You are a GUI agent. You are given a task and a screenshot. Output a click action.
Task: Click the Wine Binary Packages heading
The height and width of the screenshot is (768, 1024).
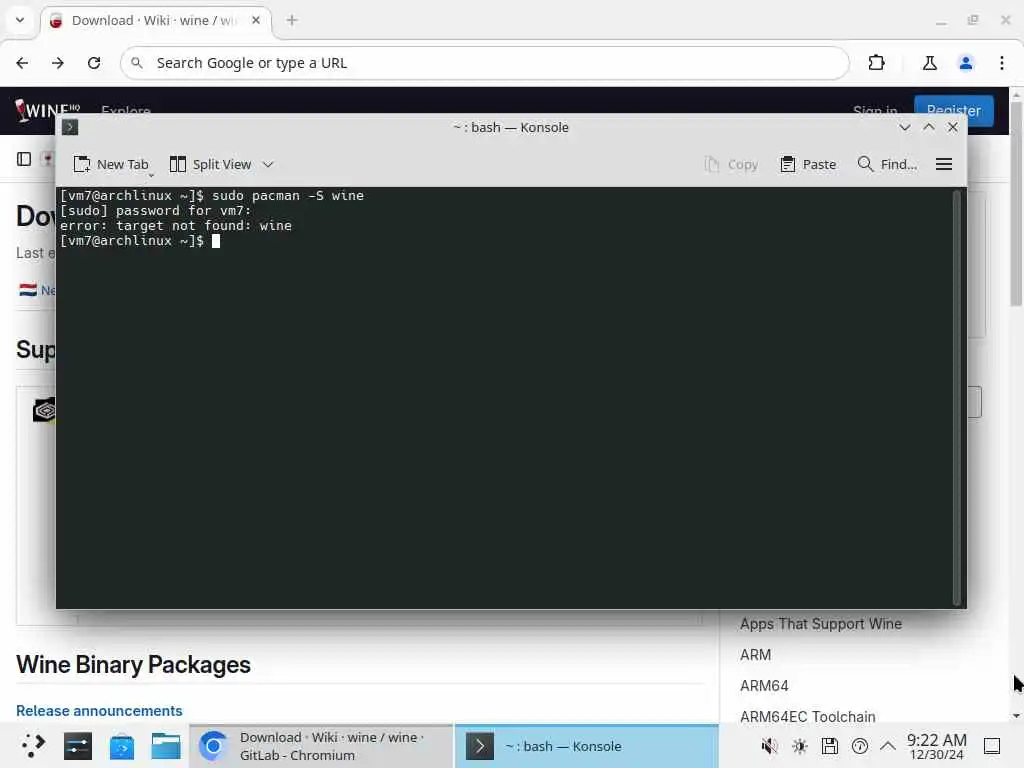click(133, 665)
